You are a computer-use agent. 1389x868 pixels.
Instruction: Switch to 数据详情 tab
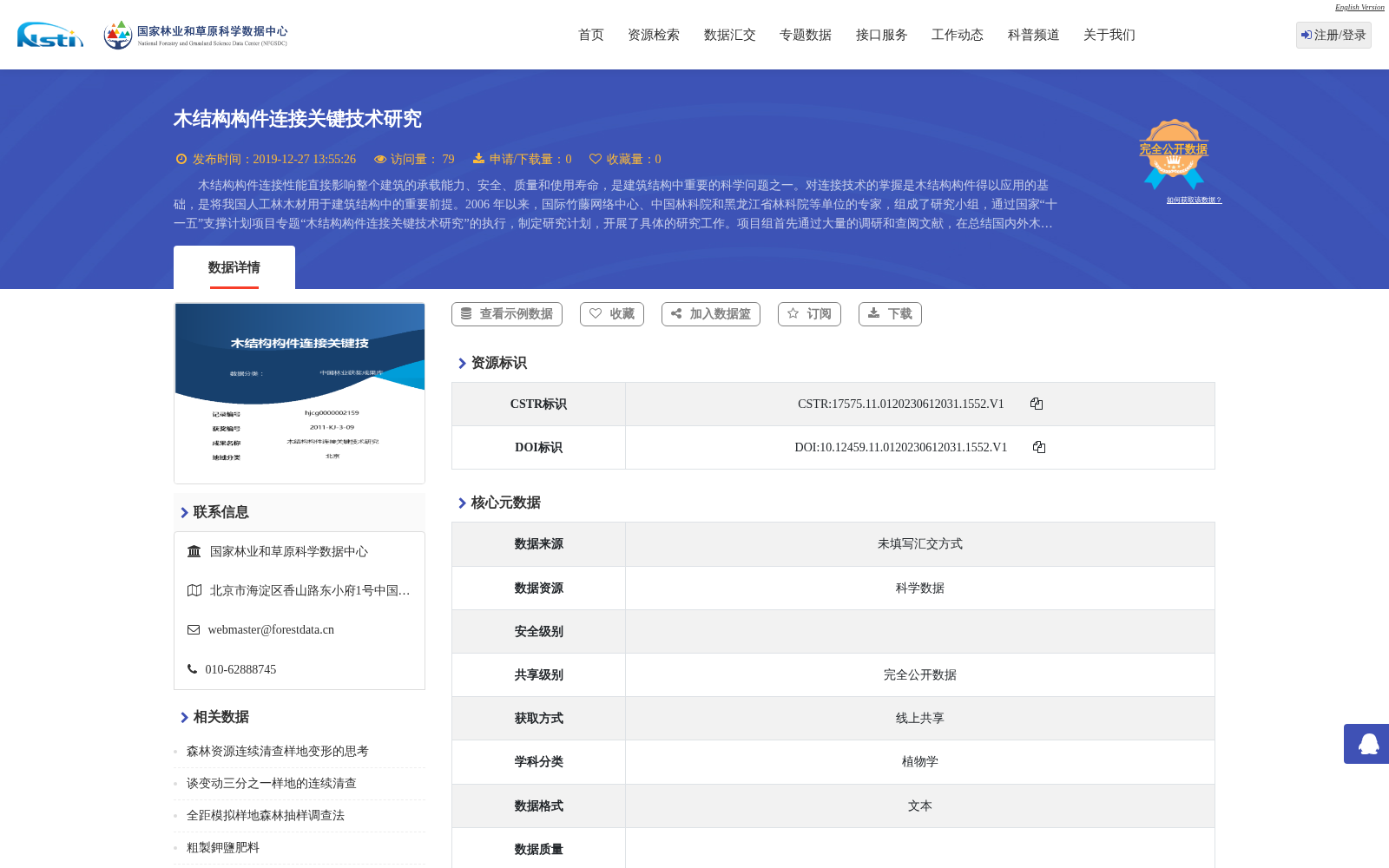tap(234, 267)
